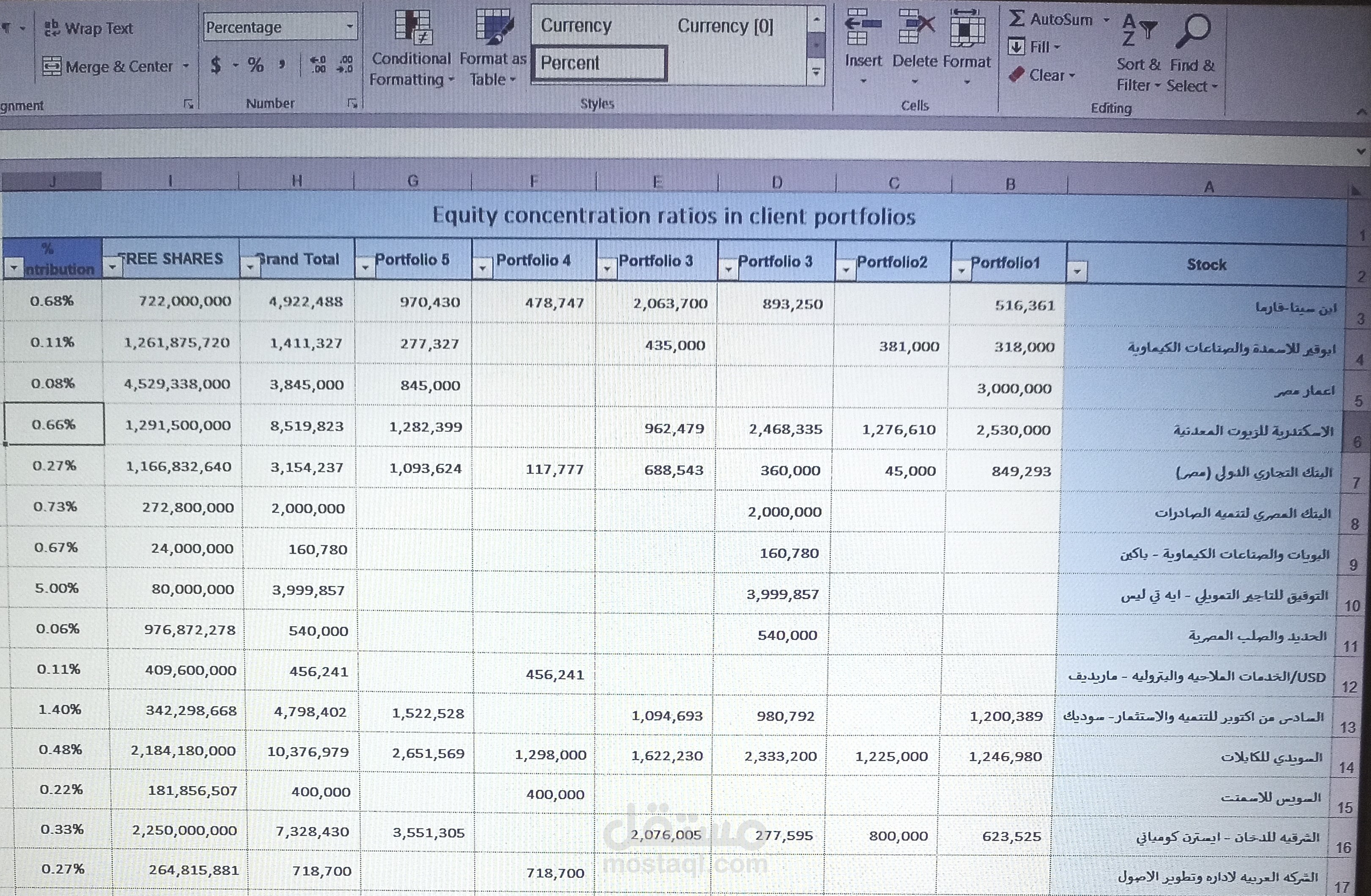Apply Comma Style icon

[x=282, y=65]
